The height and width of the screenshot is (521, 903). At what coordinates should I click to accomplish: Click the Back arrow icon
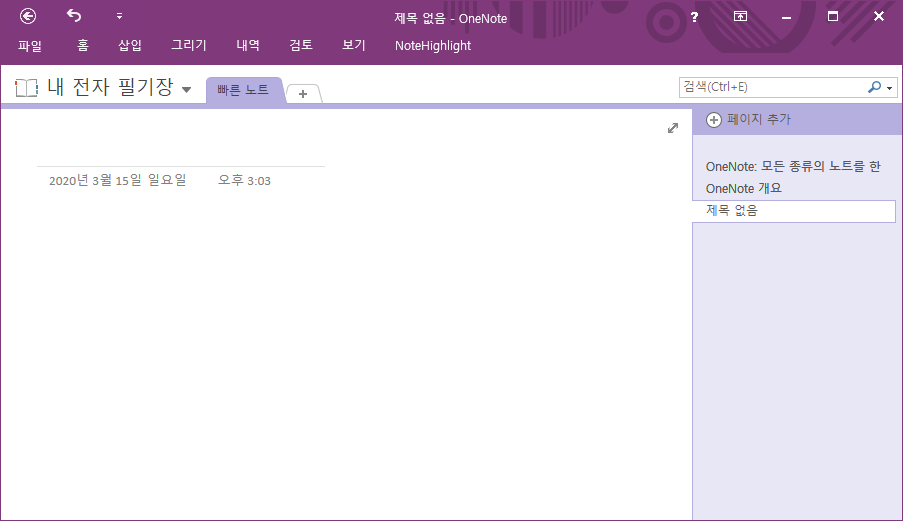pos(28,16)
